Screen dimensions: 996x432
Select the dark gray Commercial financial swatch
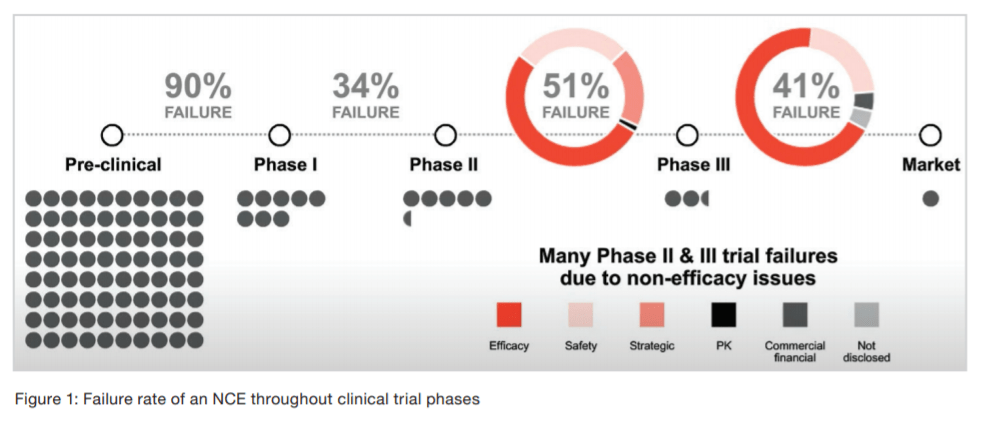click(795, 316)
